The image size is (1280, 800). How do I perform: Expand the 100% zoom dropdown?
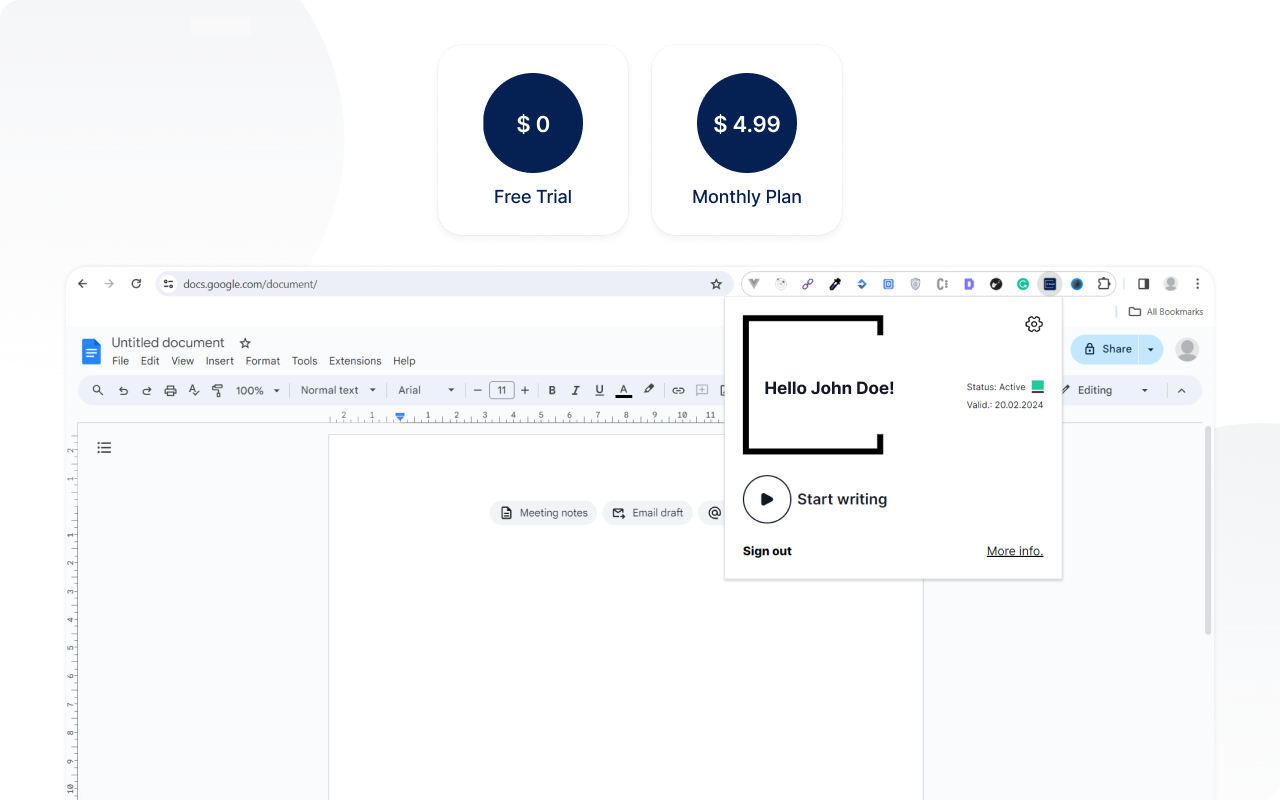tap(258, 390)
